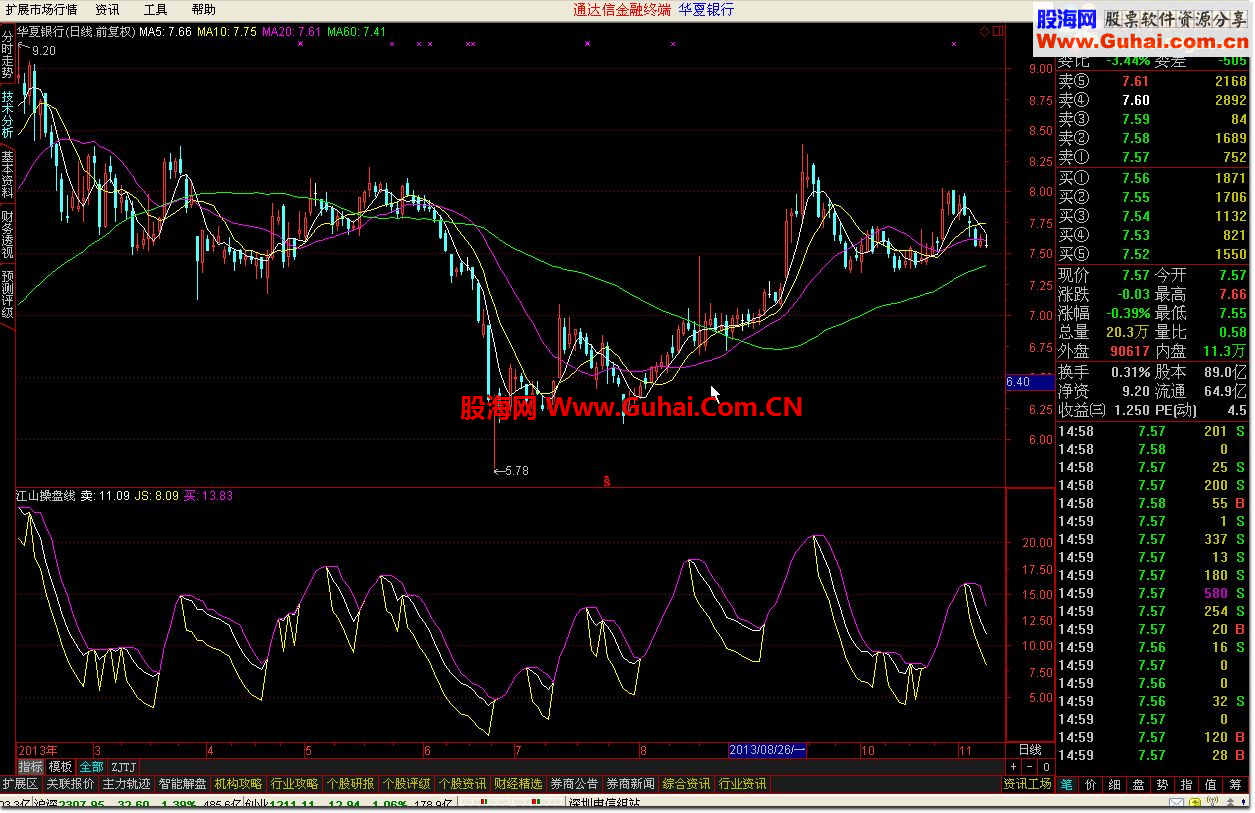1255x813 pixels.
Task: Click the MA10: 7.75 label
Action: (x=227, y=32)
